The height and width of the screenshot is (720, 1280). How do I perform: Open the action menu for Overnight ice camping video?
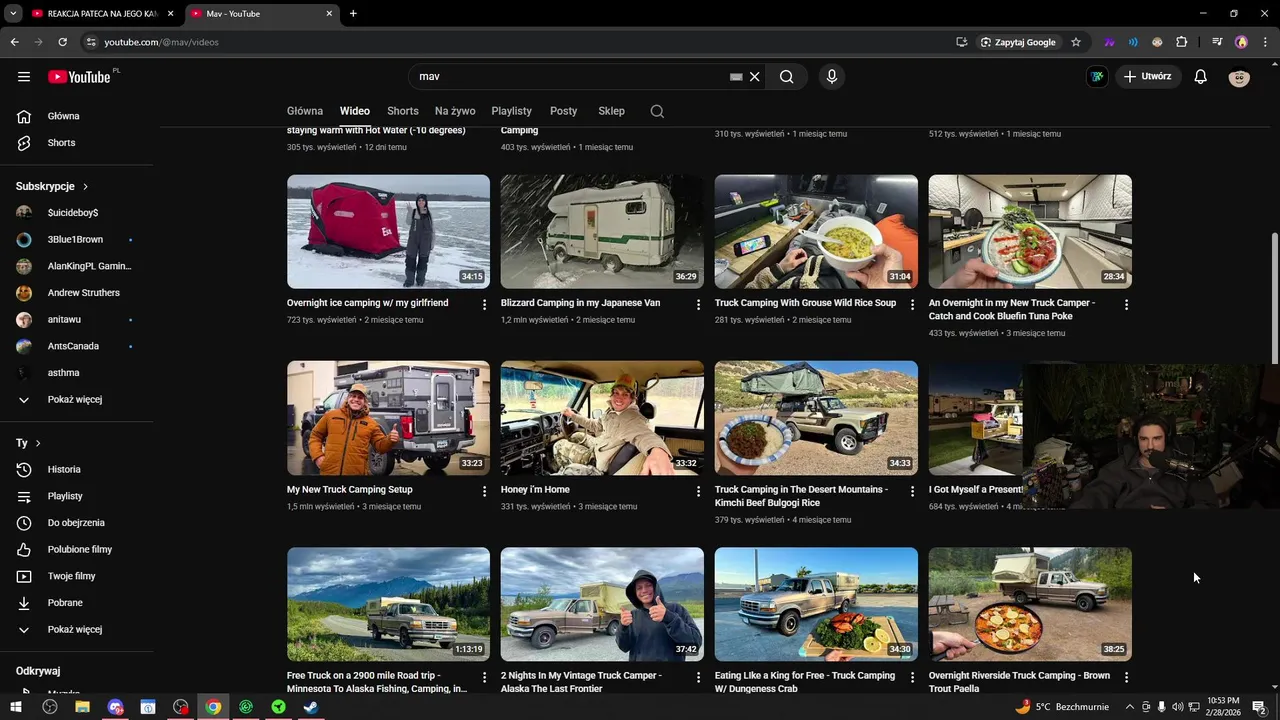tap(485, 304)
